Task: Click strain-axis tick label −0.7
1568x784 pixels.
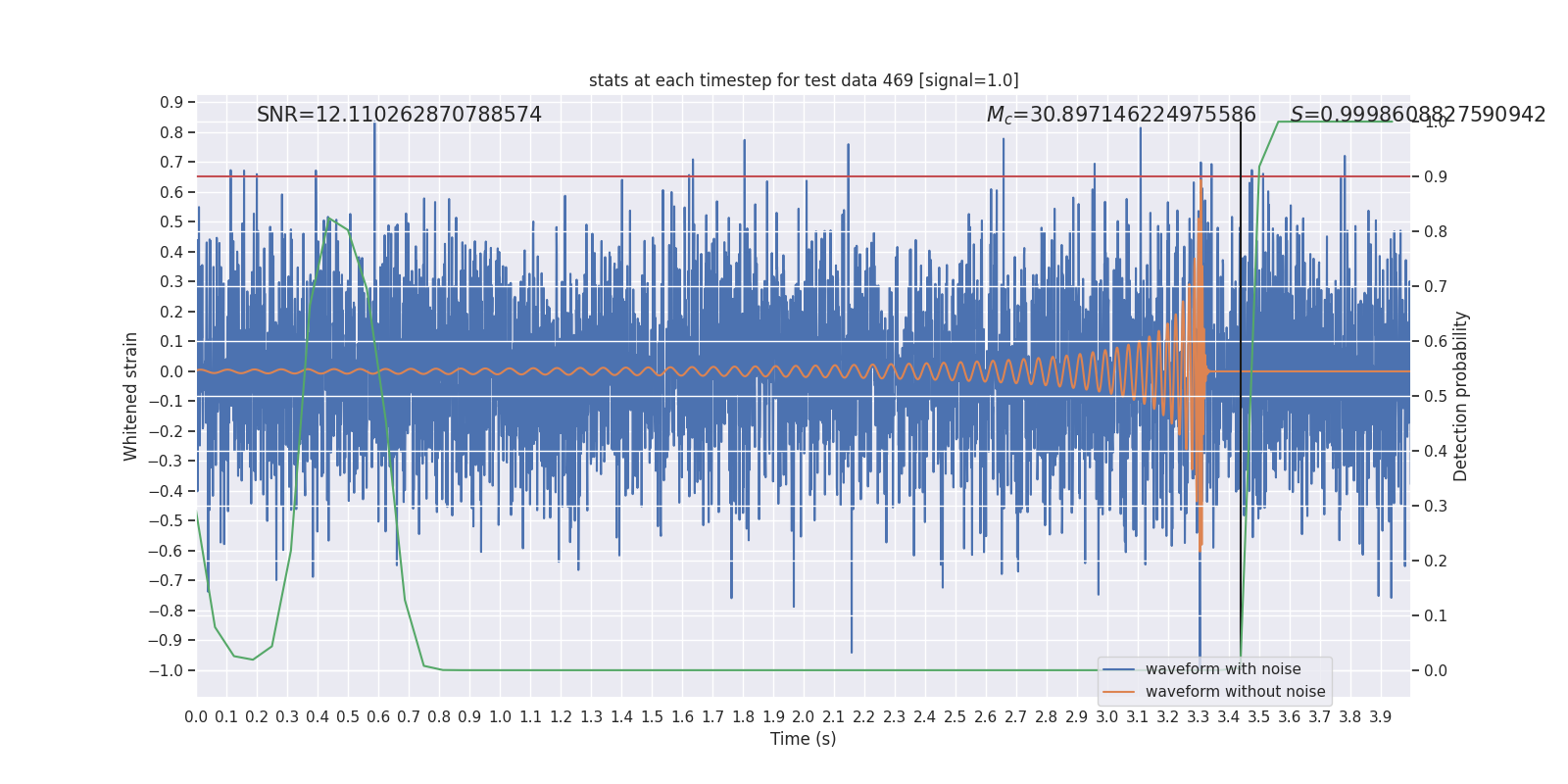Action: click(166, 581)
